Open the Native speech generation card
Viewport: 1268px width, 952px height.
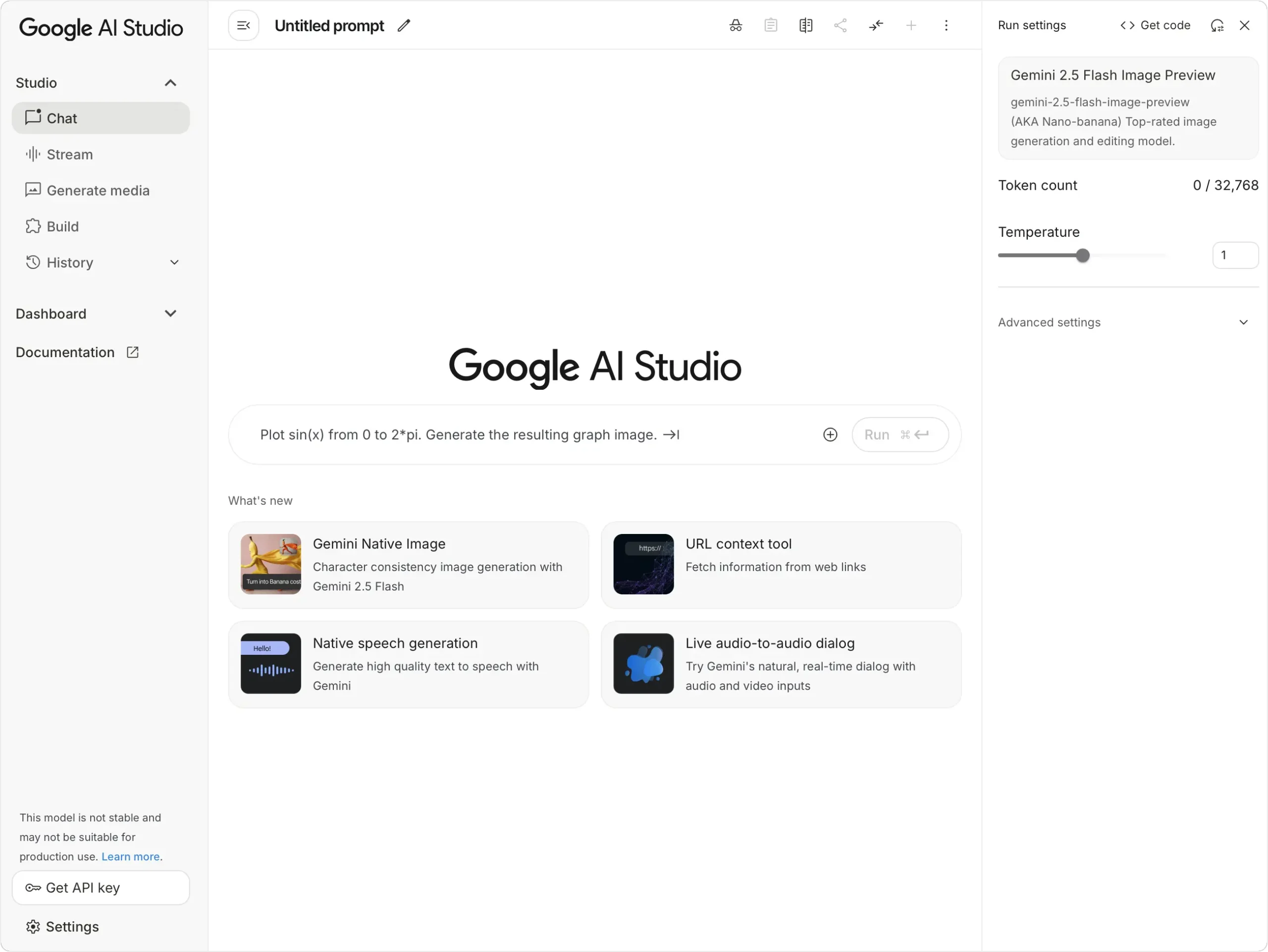pyautogui.click(x=409, y=665)
